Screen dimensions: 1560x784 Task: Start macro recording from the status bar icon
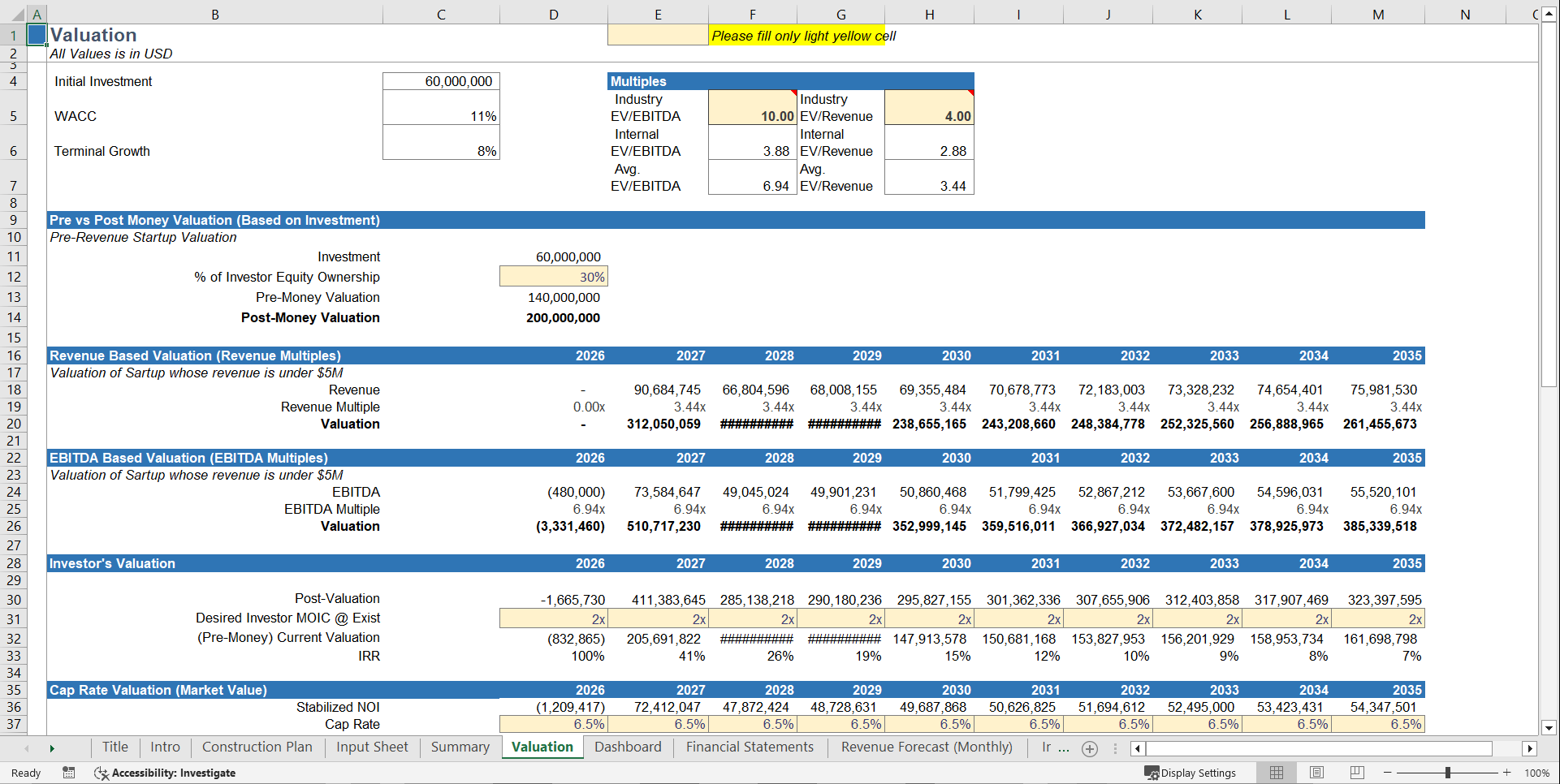[69, 773]
